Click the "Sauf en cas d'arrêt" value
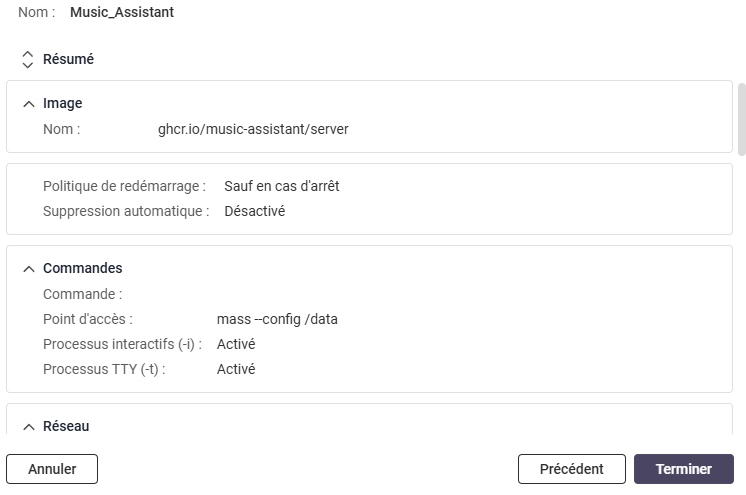Screen dimensions: 746x495 tap(282, 186)
